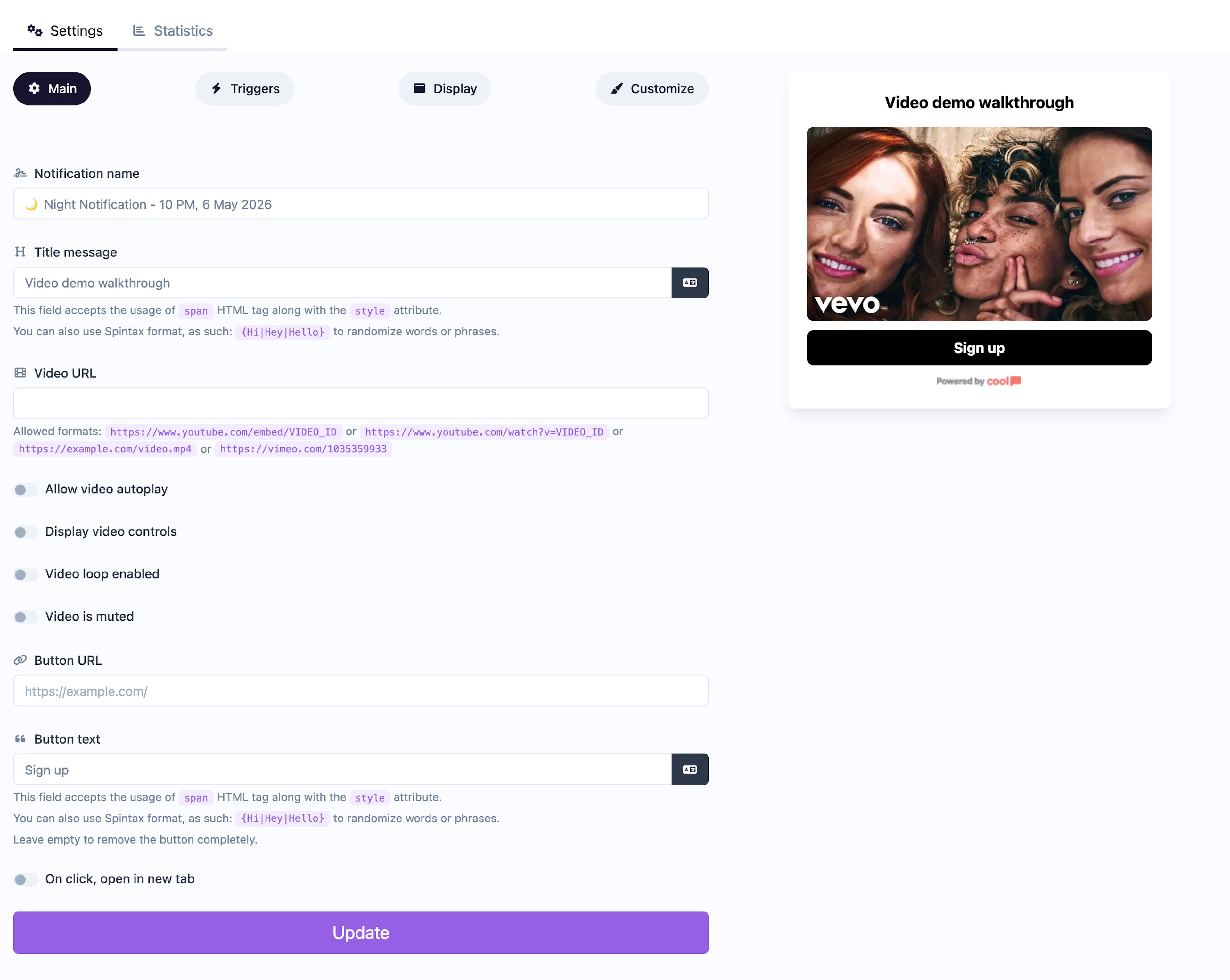Viewport: 1230px width, 980px height.
Task: Click the youtube.com/watch?v=VIDEO_ID format example
Action: click(x=484, y=432)
